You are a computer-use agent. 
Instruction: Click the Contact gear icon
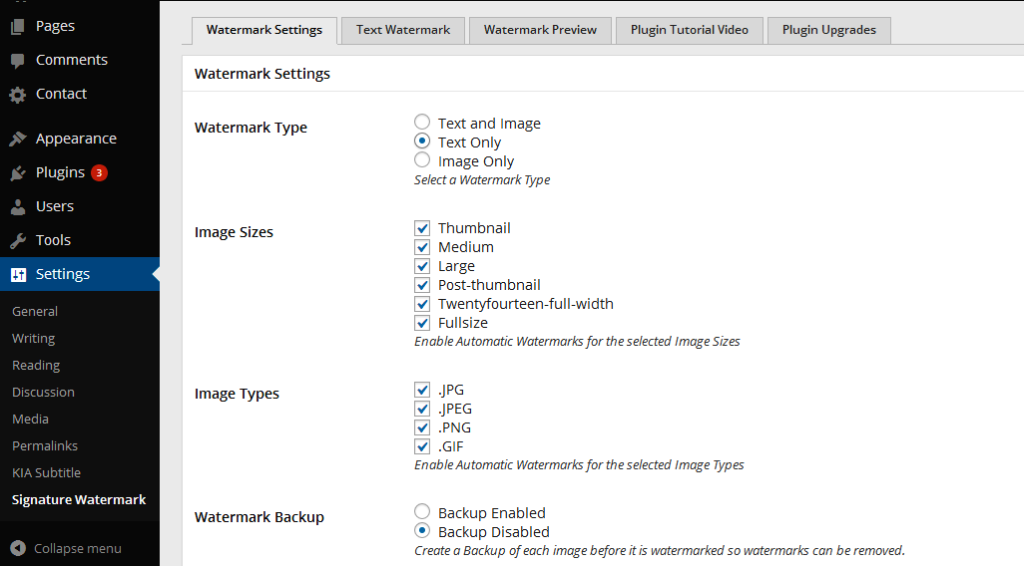click(18, 95)
